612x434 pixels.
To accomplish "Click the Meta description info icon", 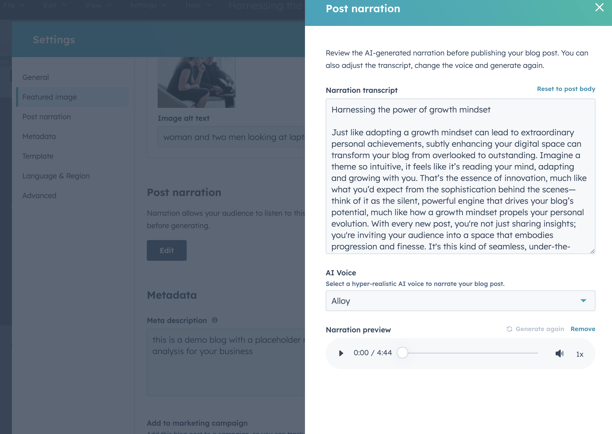I will pos(215,320).
